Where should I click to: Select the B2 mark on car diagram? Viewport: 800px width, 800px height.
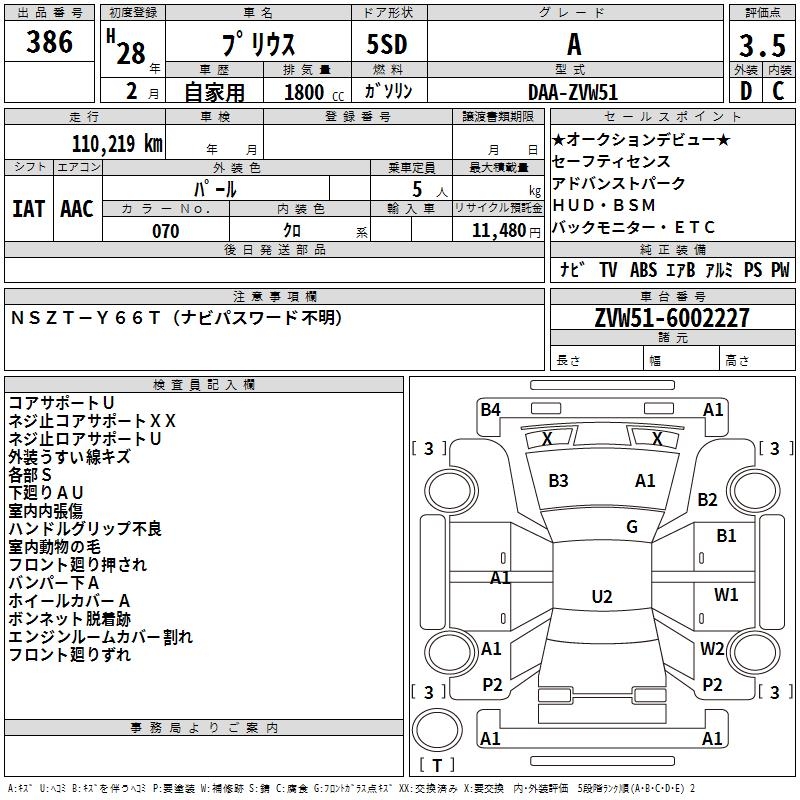click(708, 500)
